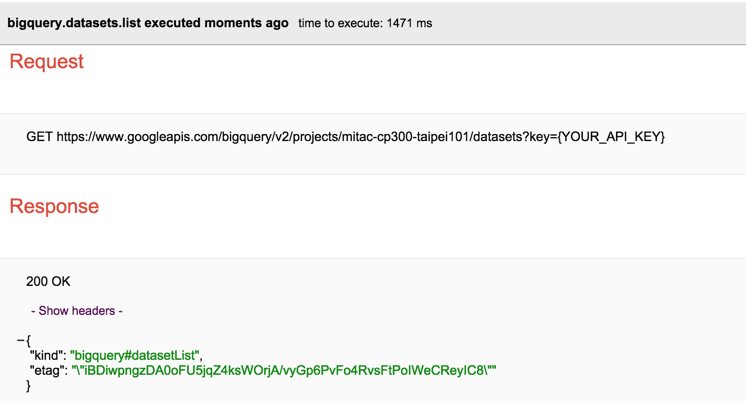Click the long etag value string
Screen dimensions: 746x403
click(284, 370)
